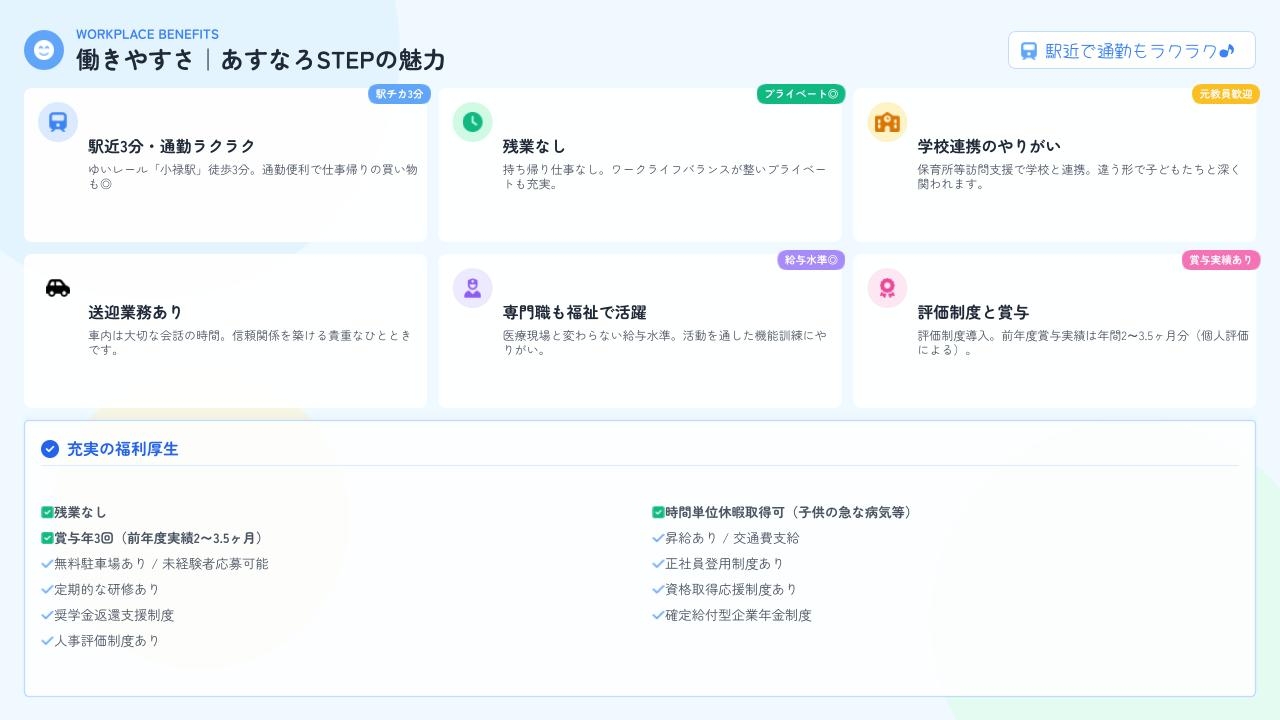Click the train icon beside 駅近3分・通勤ラクラク

[x=58, y=122]
